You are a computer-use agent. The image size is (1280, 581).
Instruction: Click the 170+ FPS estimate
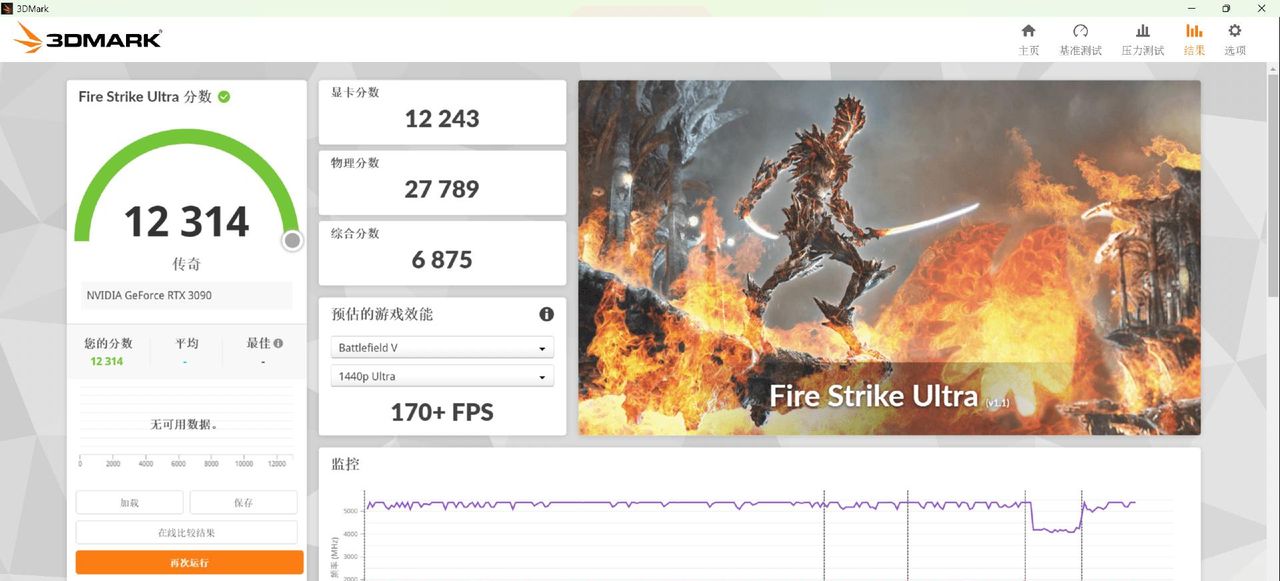(x=442, y=412)
